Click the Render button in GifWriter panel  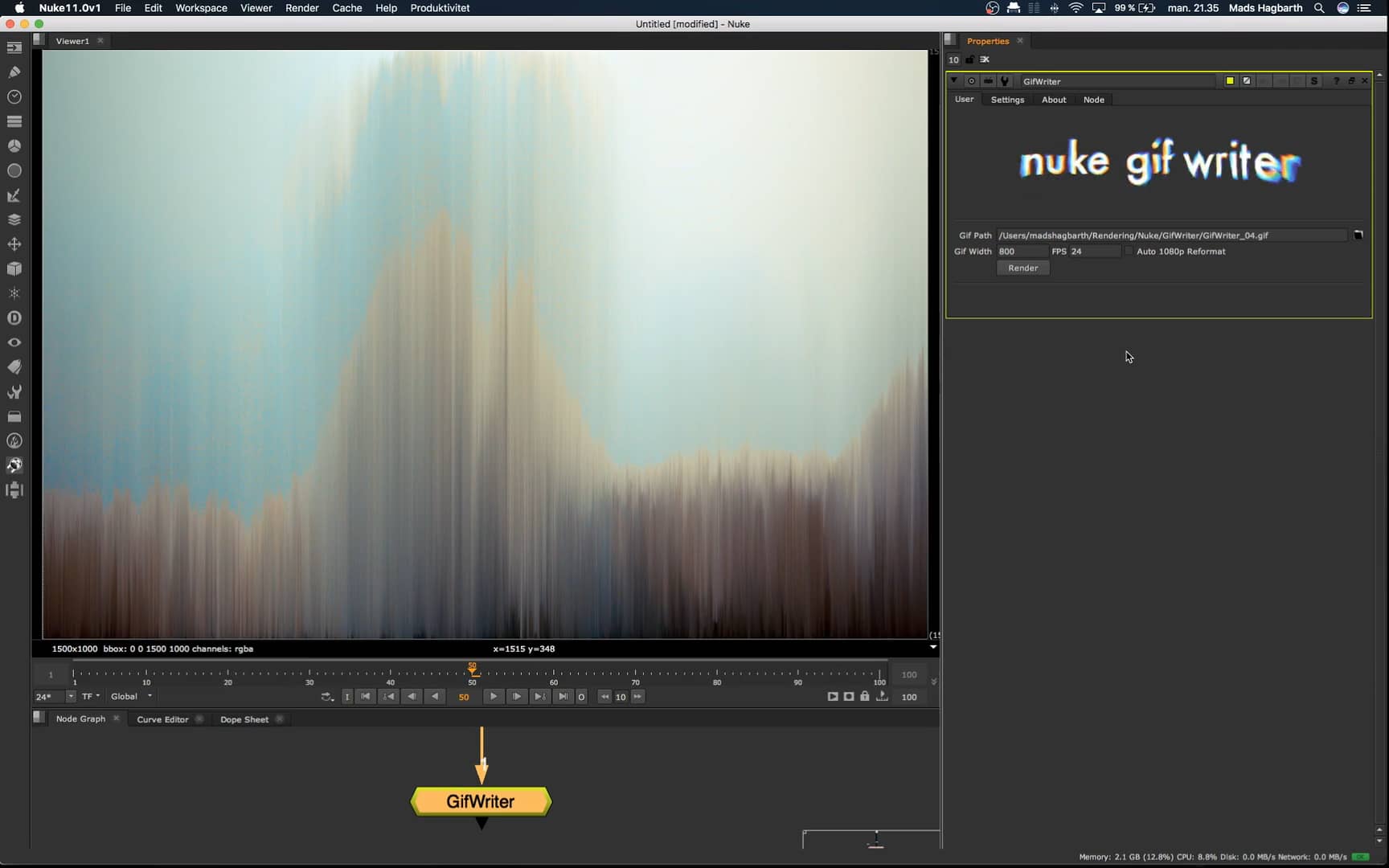pyautogui.click(x=1023, y=268)
